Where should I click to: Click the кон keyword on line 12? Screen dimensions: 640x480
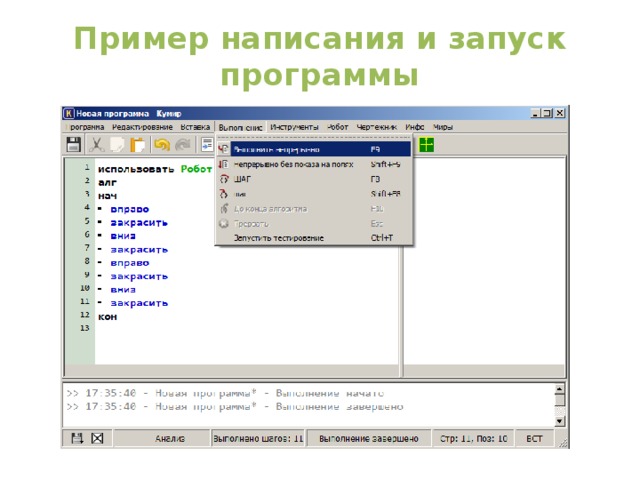pos(107,317)
